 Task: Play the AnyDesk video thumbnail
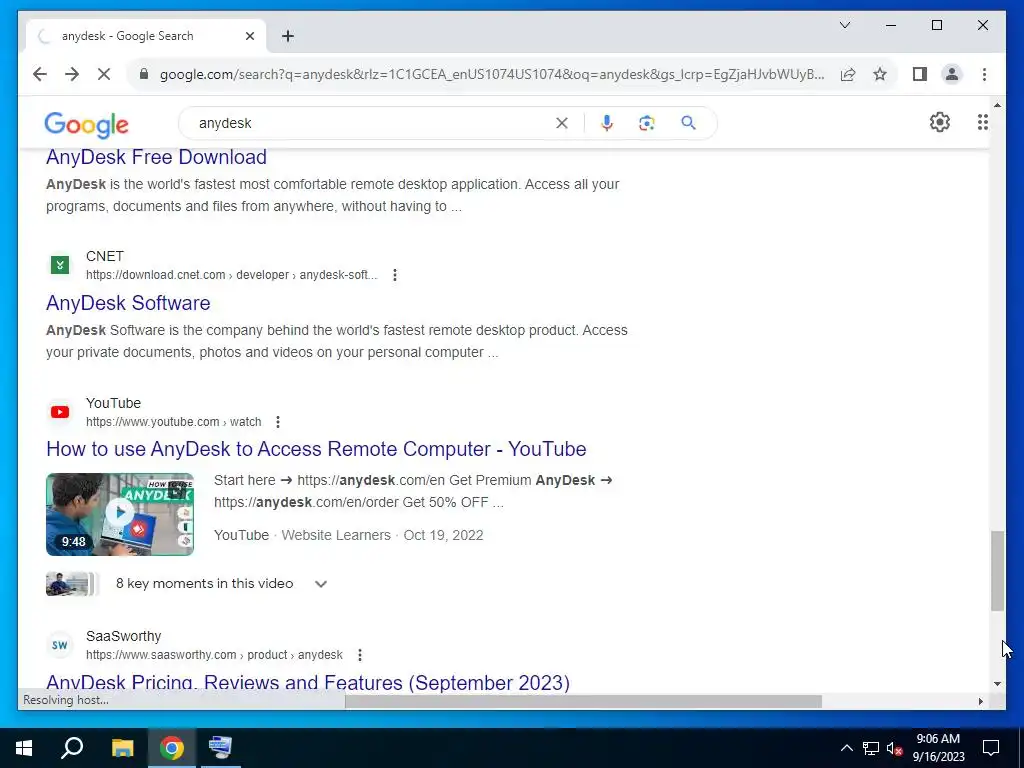tap(120, 515)
